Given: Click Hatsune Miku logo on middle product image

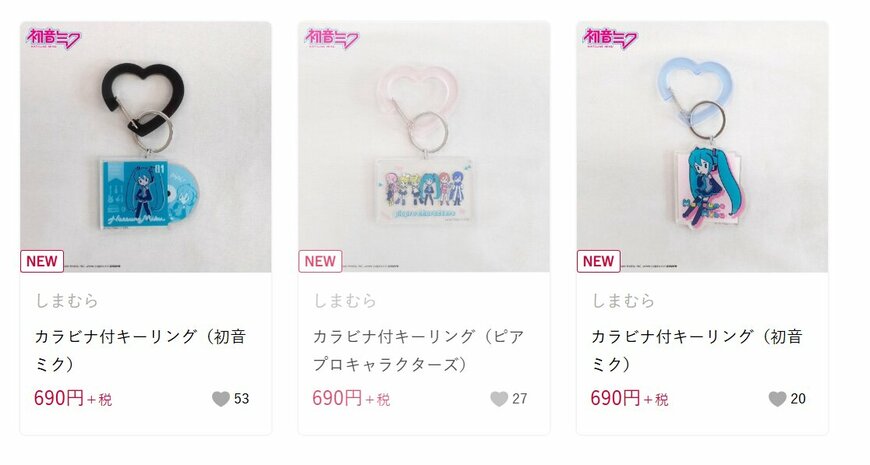Looking at the screenshot, I should tap(332, 39).
